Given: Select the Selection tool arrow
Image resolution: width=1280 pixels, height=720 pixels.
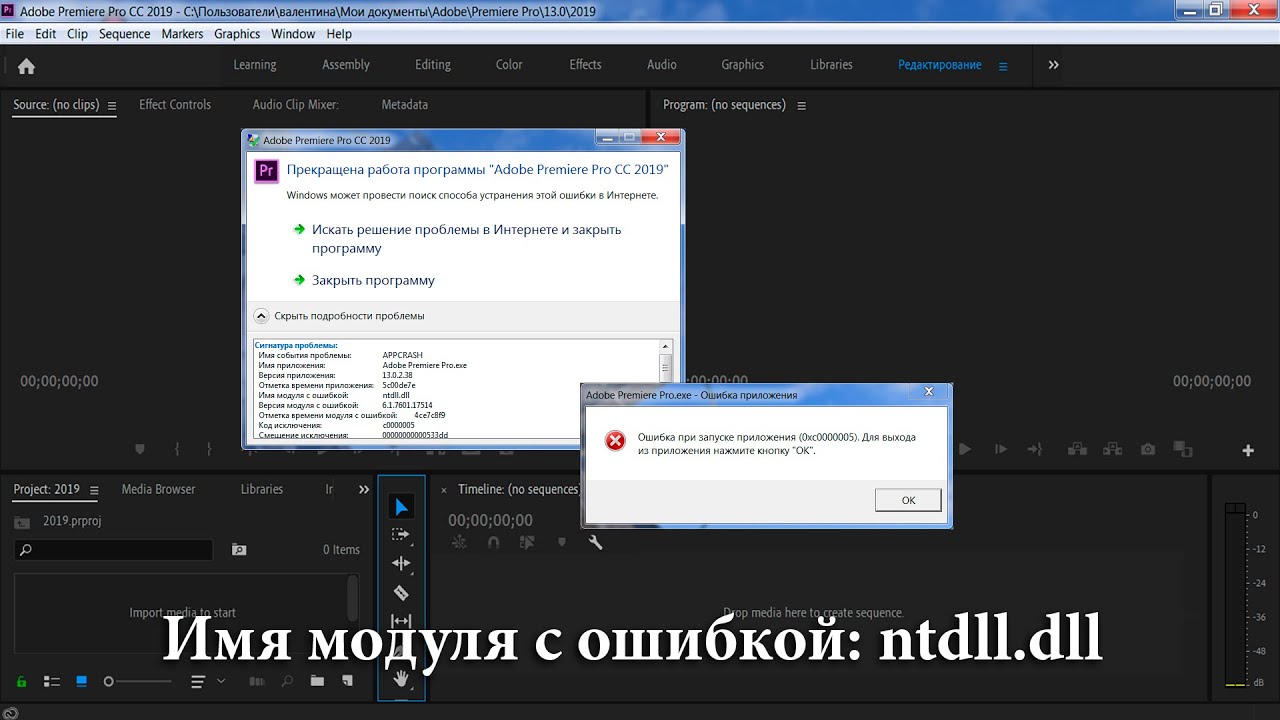Looking at the screenshot, I should (x=401, y=507).
